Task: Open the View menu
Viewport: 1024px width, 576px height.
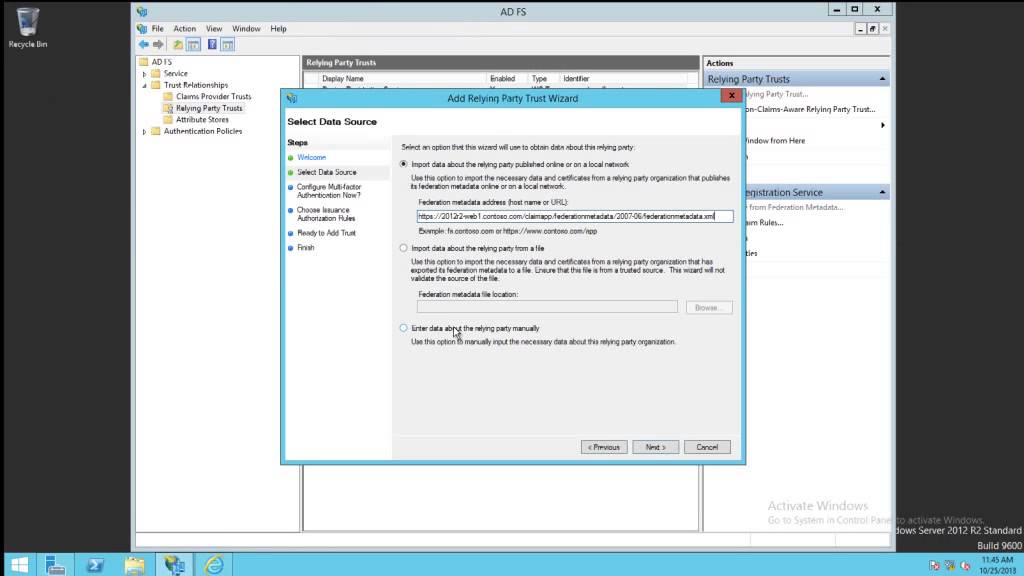Action: 214,29
